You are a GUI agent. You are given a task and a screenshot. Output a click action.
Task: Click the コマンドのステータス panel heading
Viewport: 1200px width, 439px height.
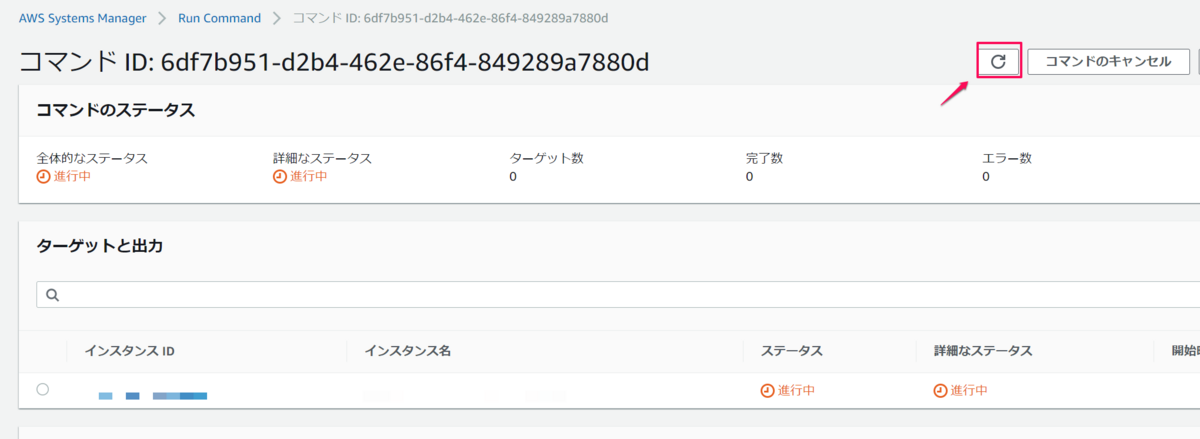(116, 110)
